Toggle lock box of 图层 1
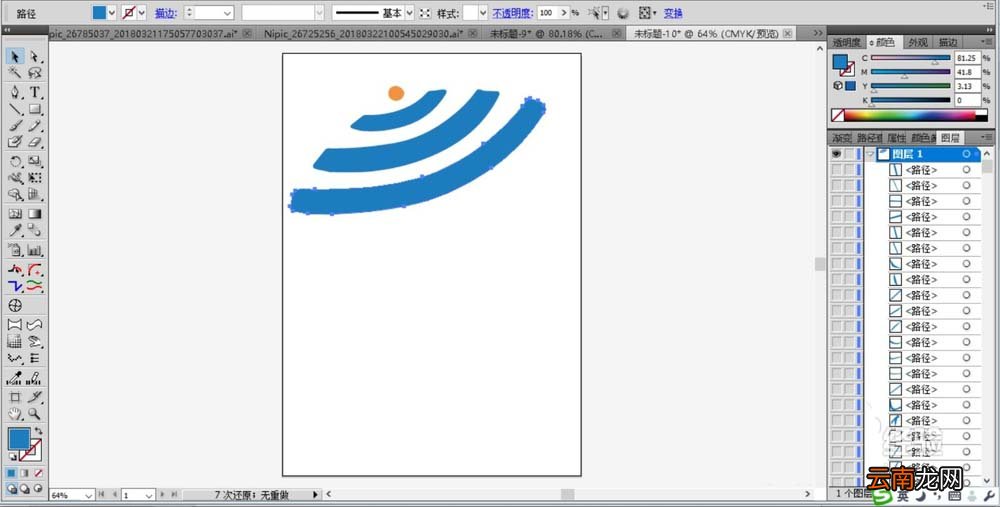Screen dimensions: 1000x507 tap(849, 154)
